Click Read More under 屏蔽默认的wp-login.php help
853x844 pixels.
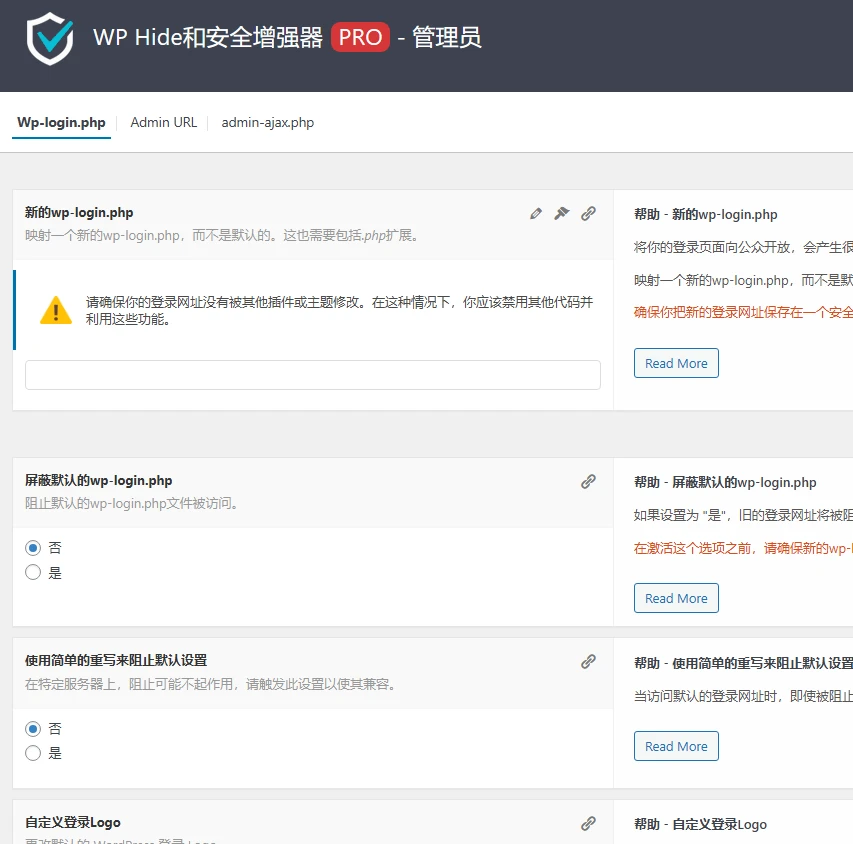pos(676,598)
